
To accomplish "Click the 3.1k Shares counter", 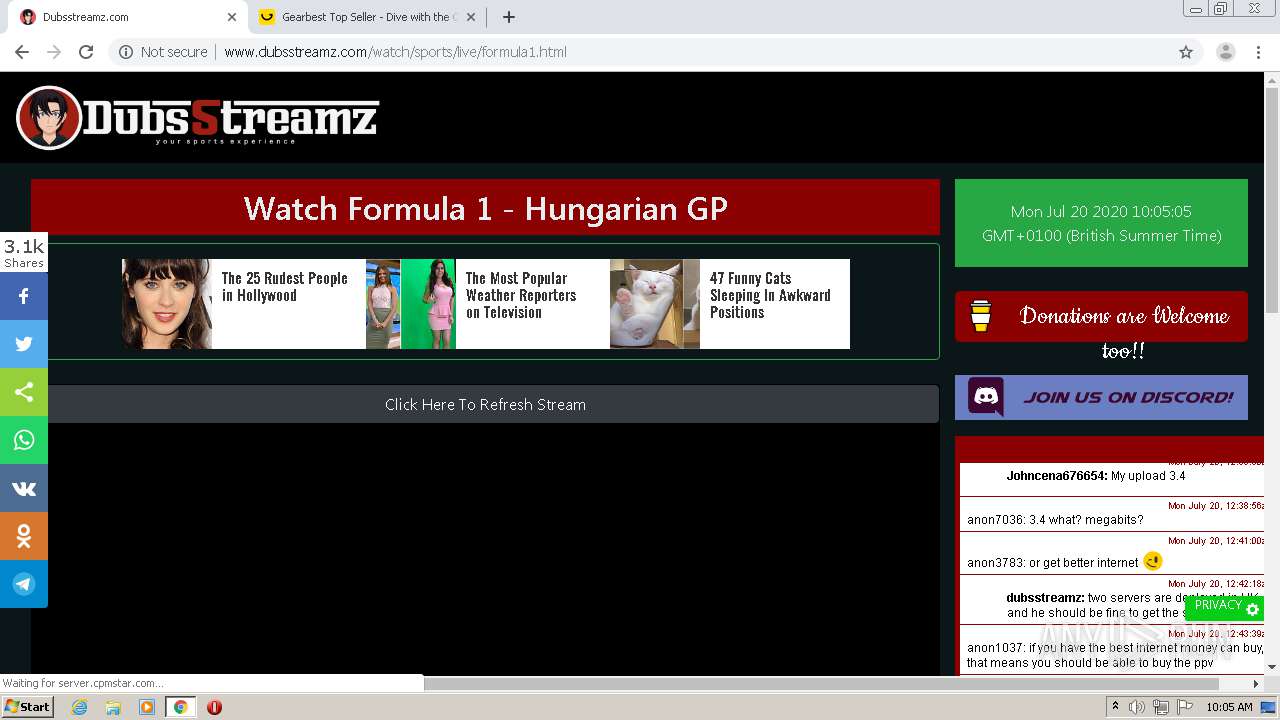I will (24, 253).
